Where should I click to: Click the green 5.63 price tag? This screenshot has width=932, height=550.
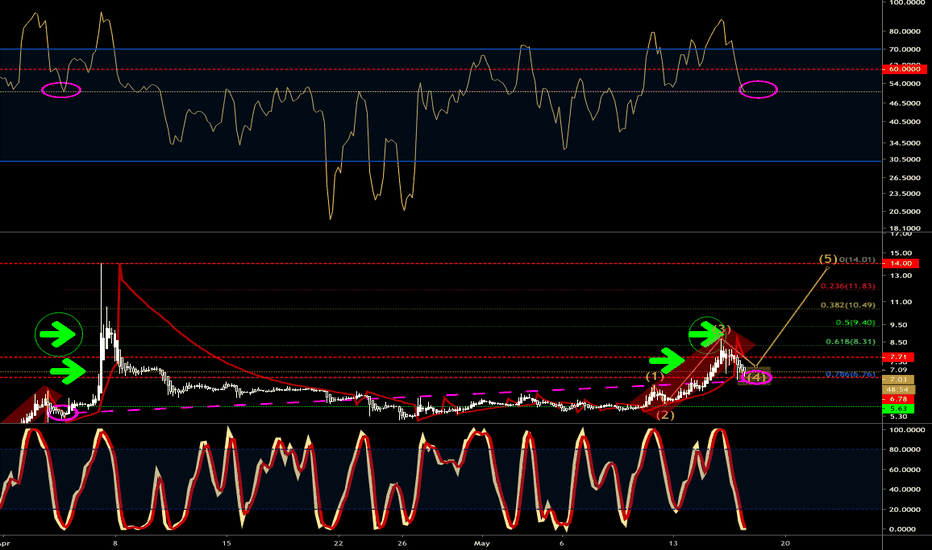898,408
